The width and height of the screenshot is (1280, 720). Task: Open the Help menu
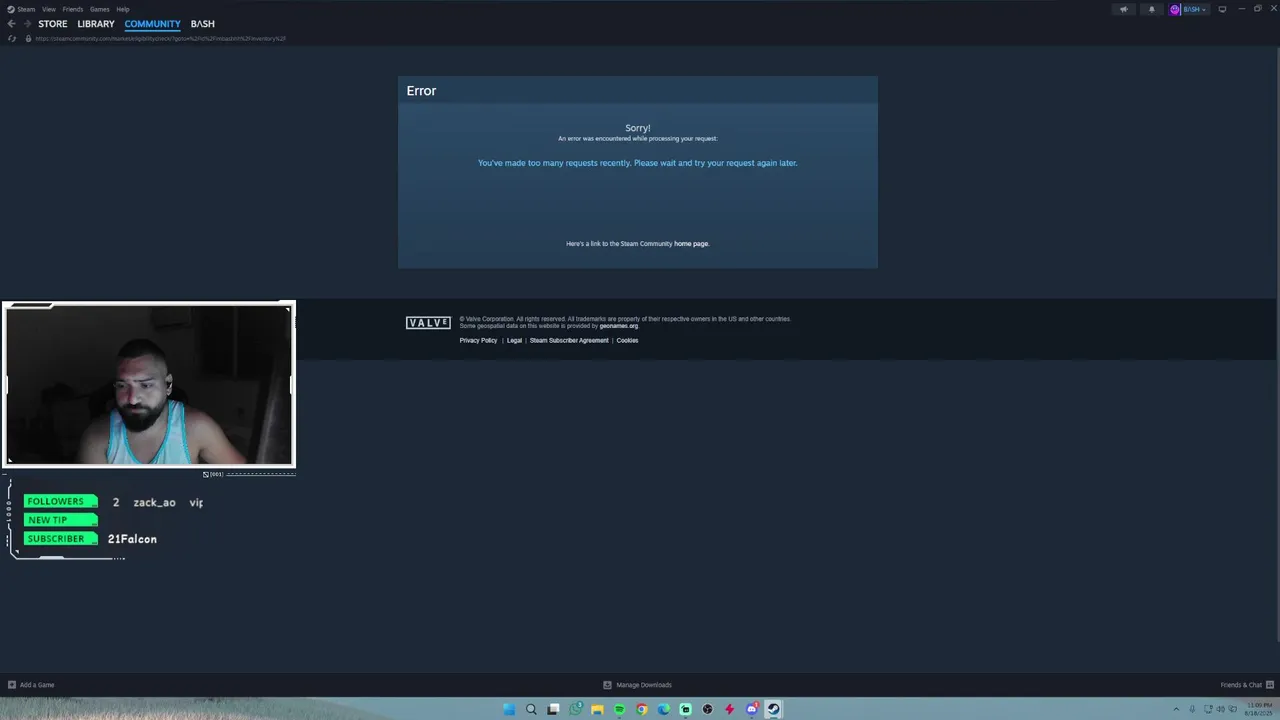[x=123, y=9]
